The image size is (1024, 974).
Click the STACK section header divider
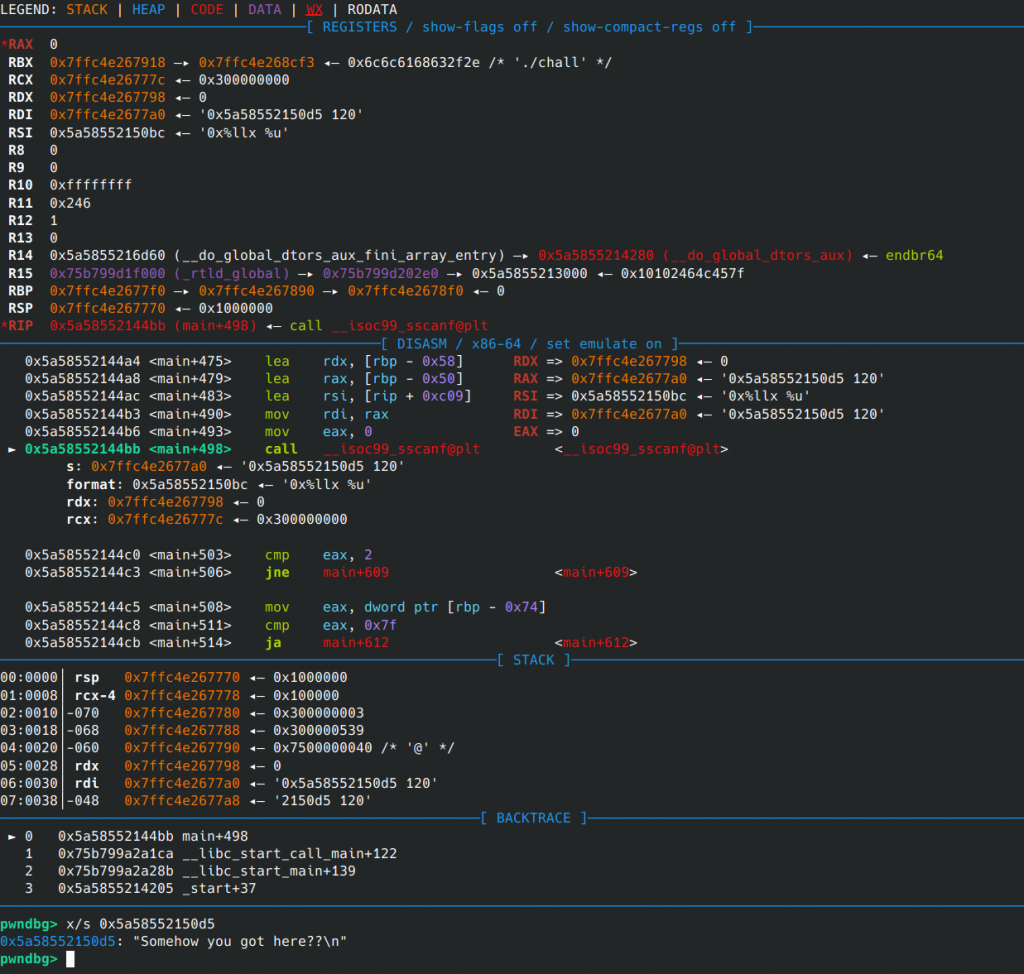(x=534, y=660)
